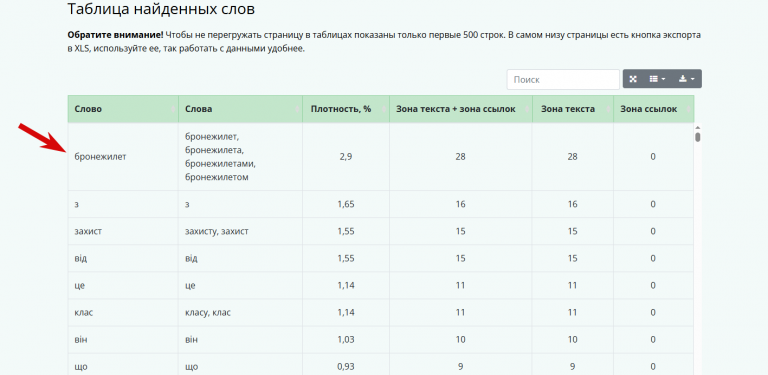Open the export data dropdown
768x375 pixels.
pos(687,79)
